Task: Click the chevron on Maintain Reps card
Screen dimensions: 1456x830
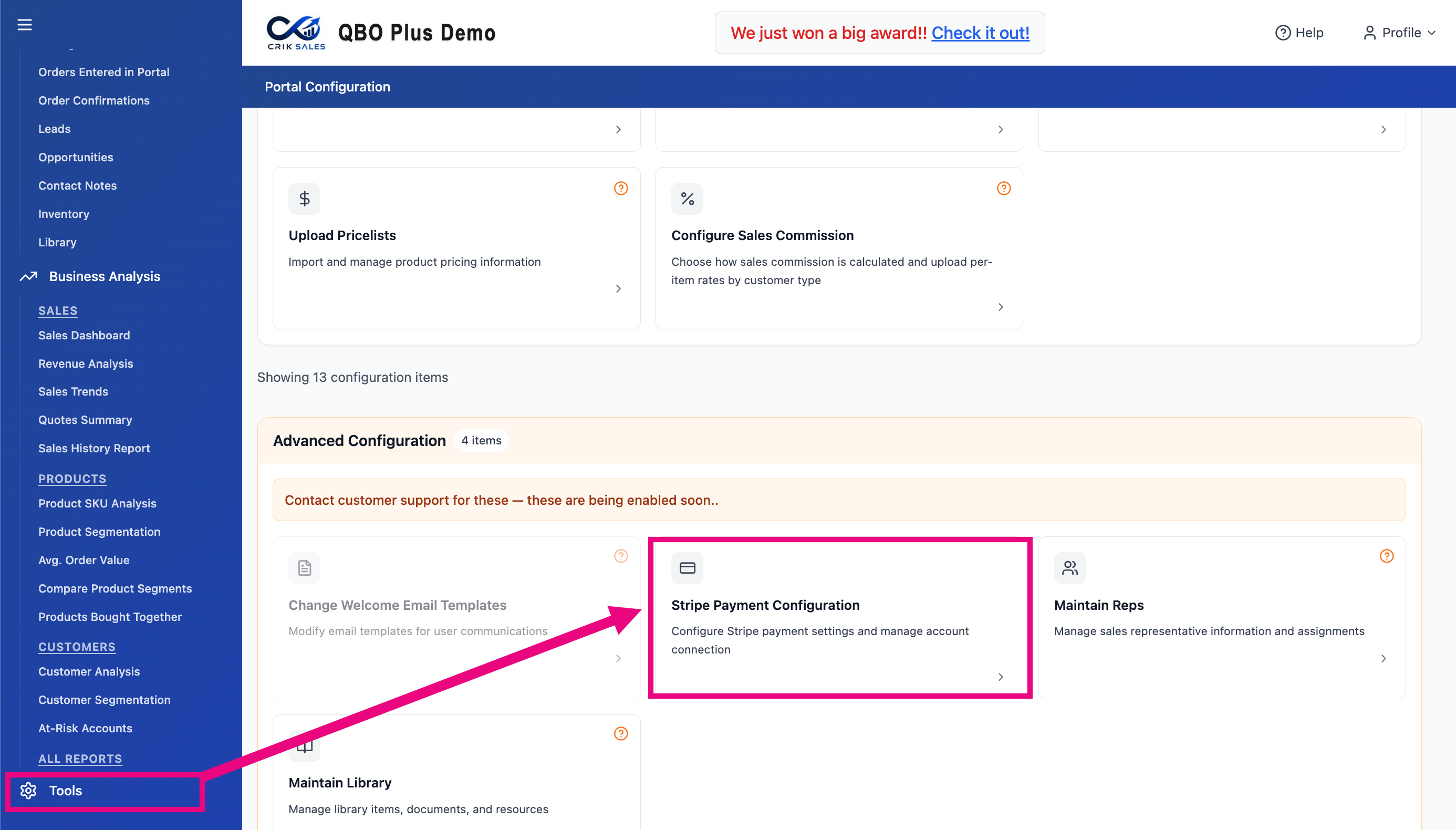Action: pos(1384,658)
